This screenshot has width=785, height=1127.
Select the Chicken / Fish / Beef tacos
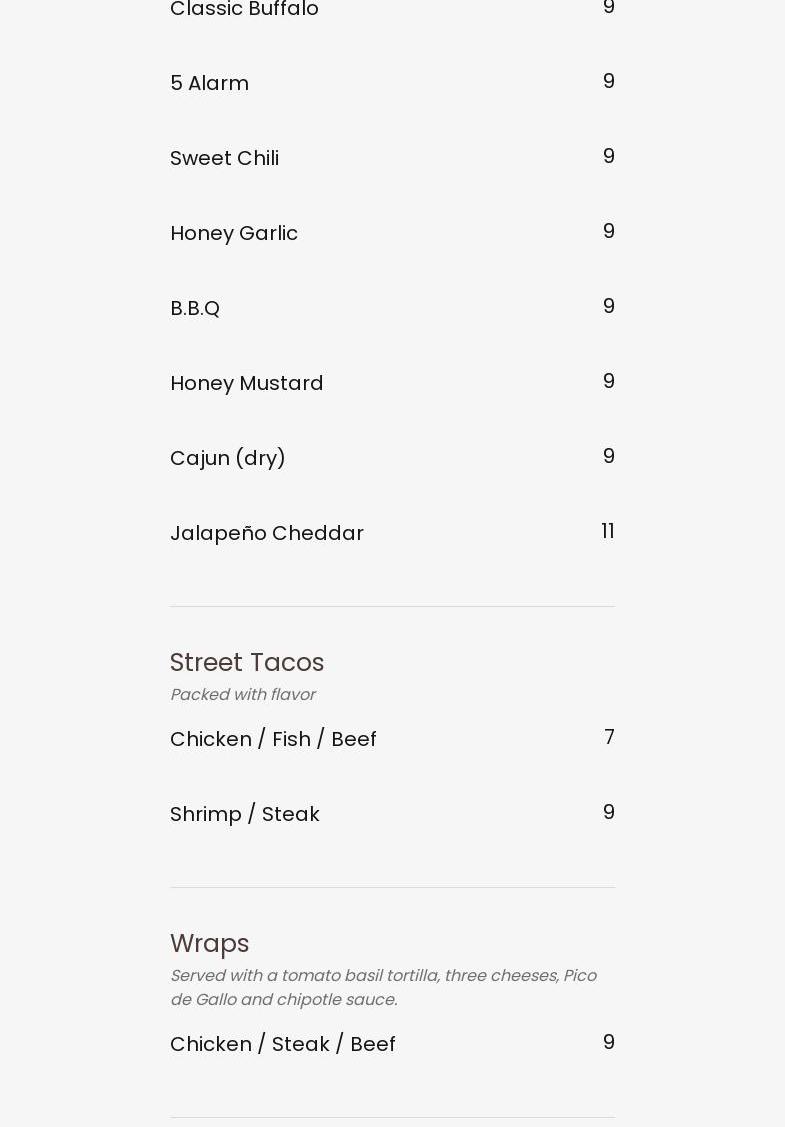[x=273, y=739]
